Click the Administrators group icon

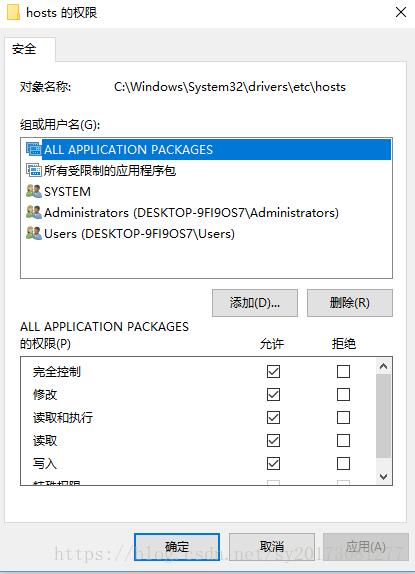pyautogui.click(x=34, y=212)
